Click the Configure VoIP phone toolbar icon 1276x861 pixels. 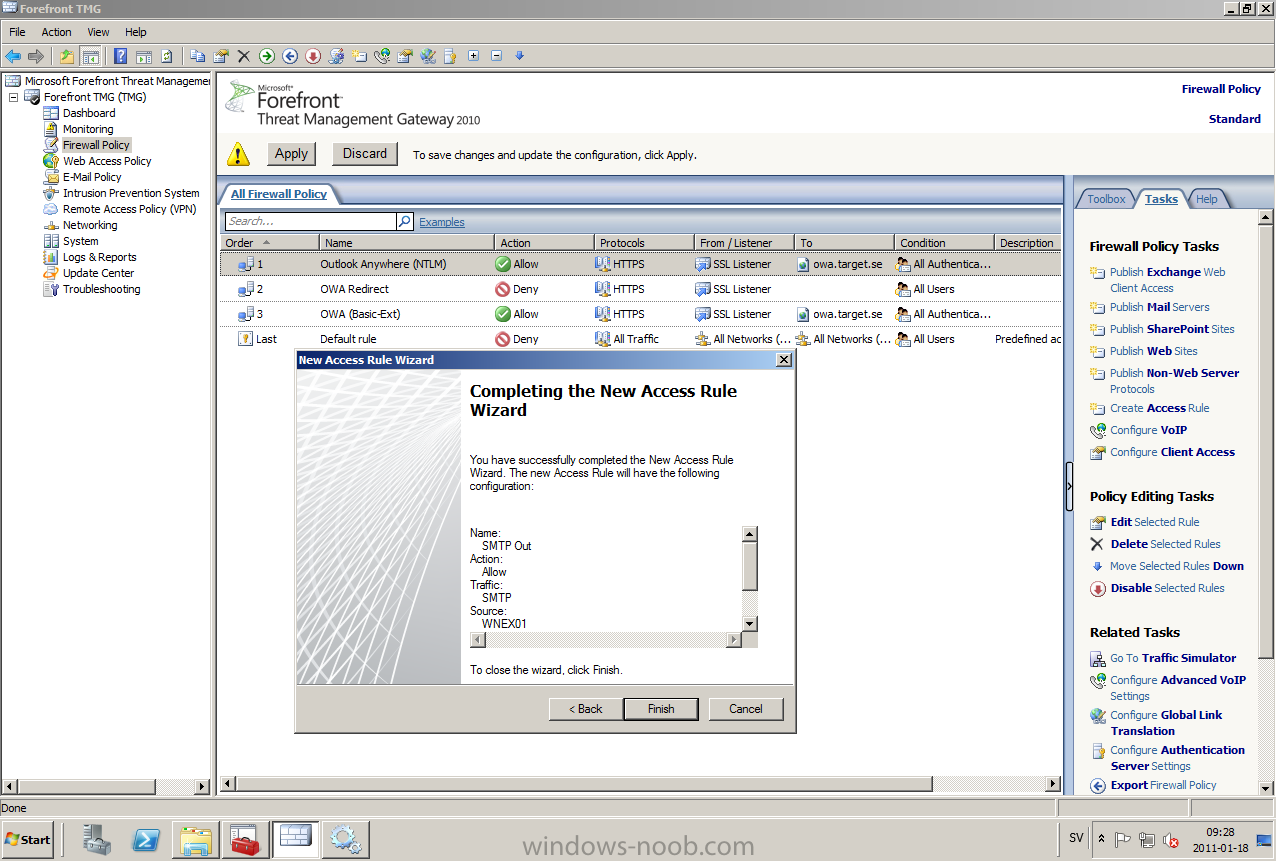382,56
